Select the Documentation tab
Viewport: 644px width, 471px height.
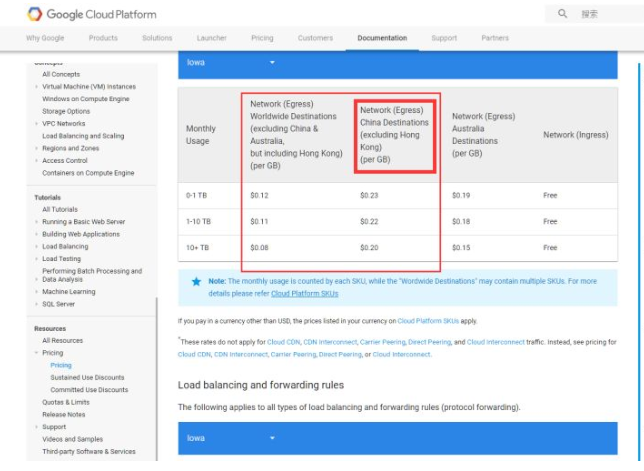(382, 38)
